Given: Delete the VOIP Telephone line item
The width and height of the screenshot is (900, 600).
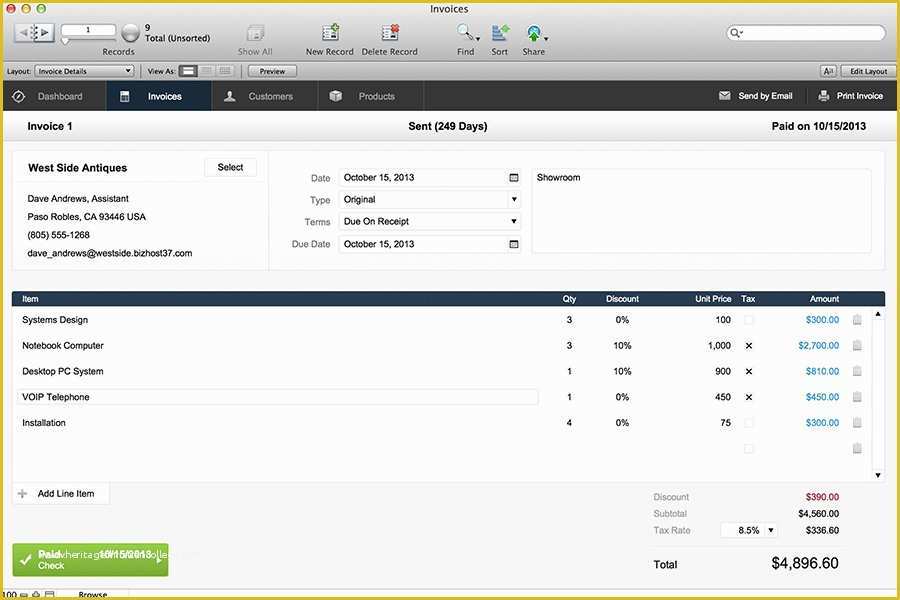Looking at the screenshot, I should [857, 397].
